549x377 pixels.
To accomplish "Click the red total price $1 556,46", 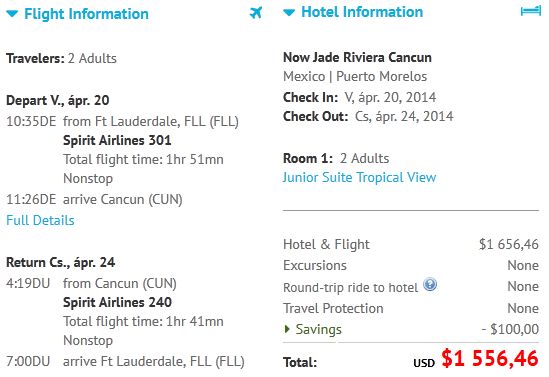I will coord(490,358).
